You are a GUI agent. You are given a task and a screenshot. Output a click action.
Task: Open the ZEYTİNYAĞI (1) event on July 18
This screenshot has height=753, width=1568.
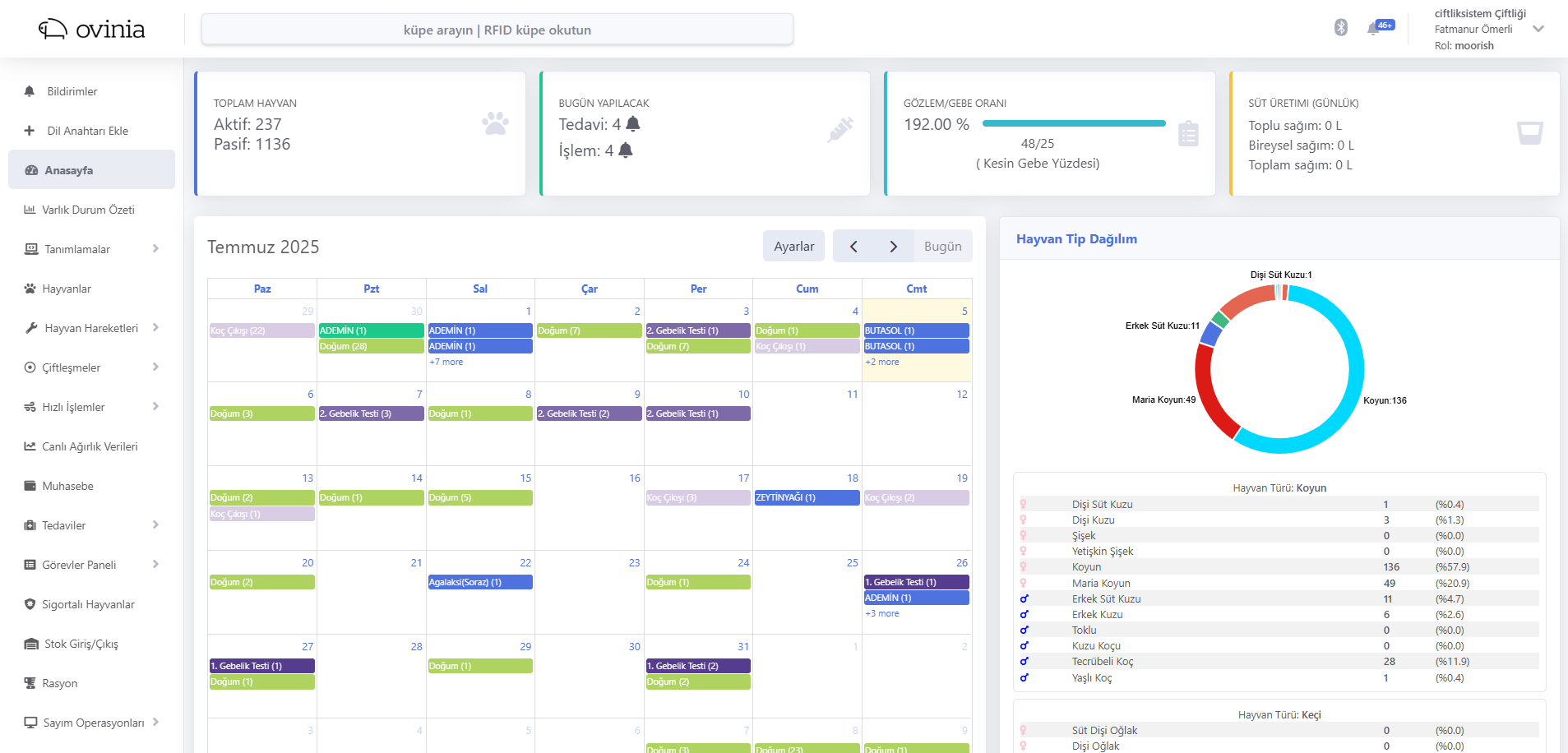(x=807, y=497)
